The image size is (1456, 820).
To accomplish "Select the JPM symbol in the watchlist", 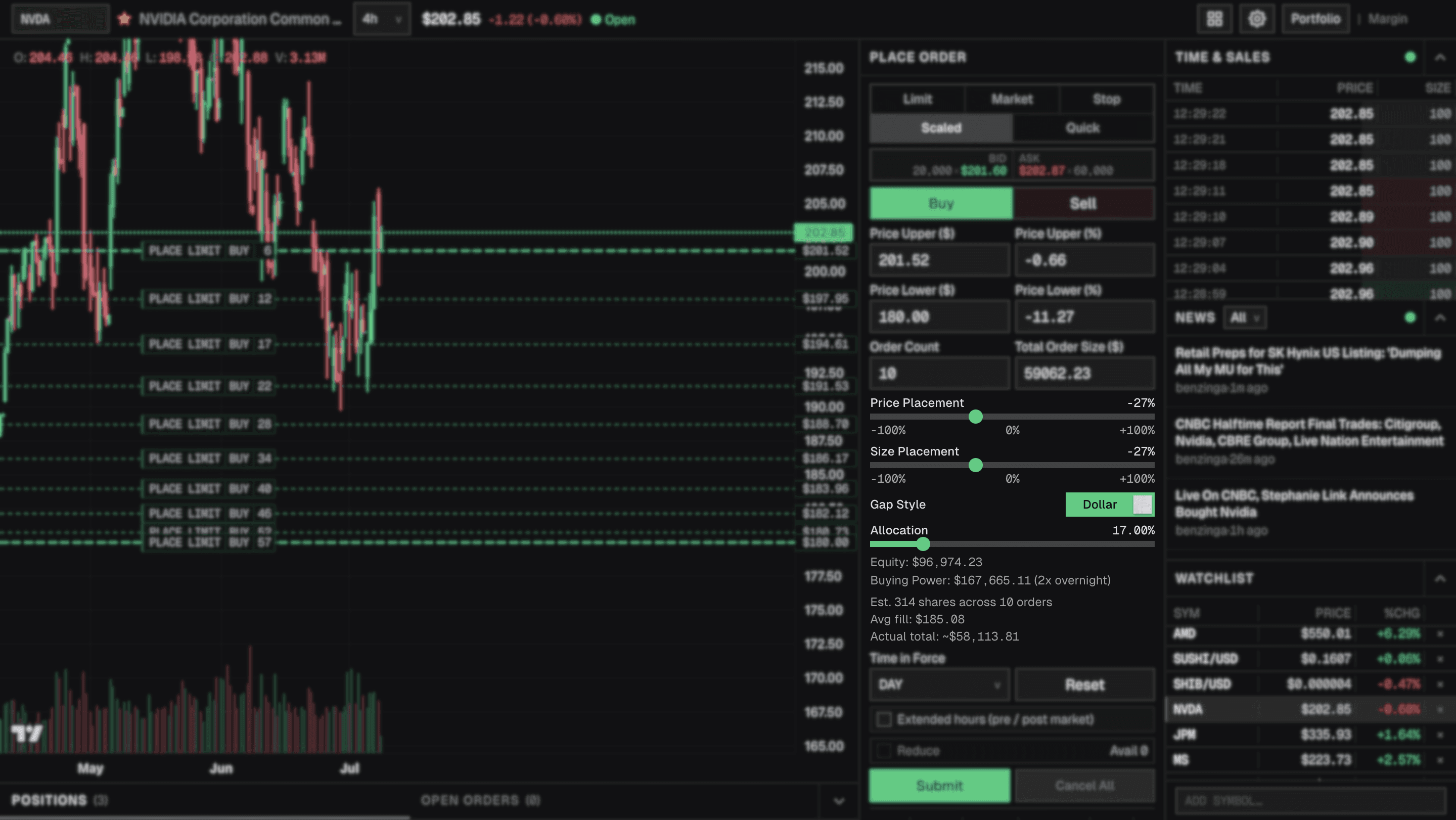I will [x=1184, y=735].
